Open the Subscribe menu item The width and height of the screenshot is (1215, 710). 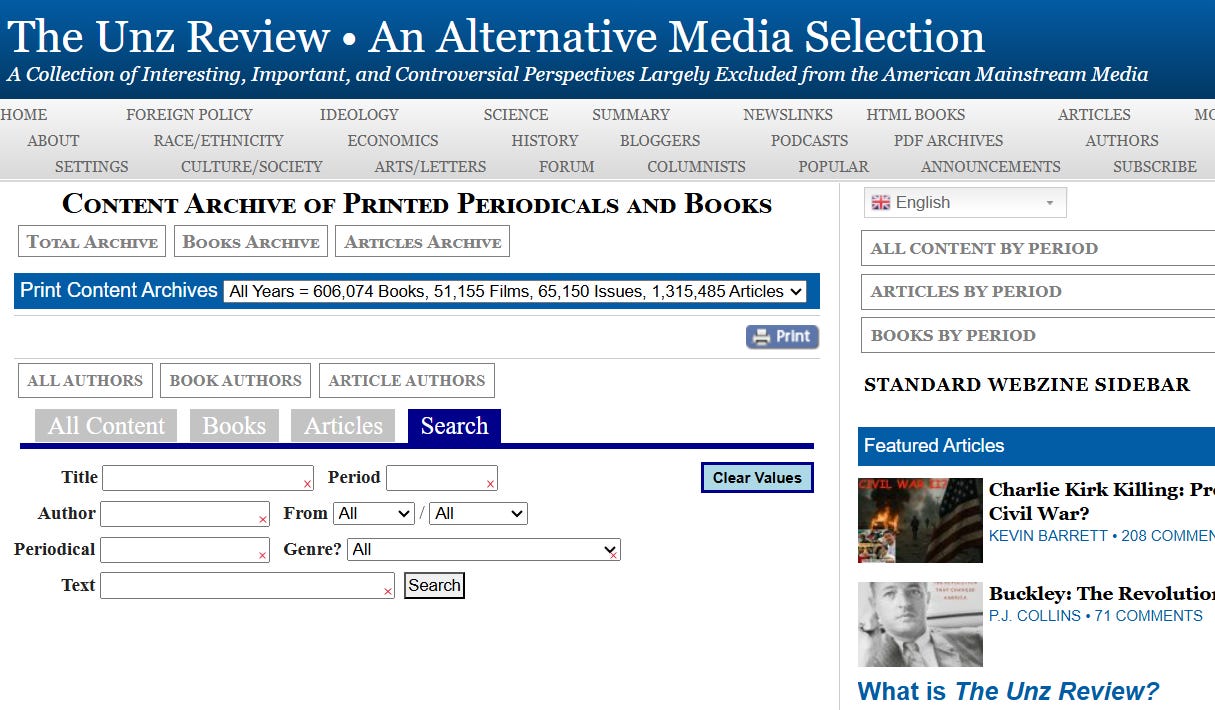tap(1155, 167)
